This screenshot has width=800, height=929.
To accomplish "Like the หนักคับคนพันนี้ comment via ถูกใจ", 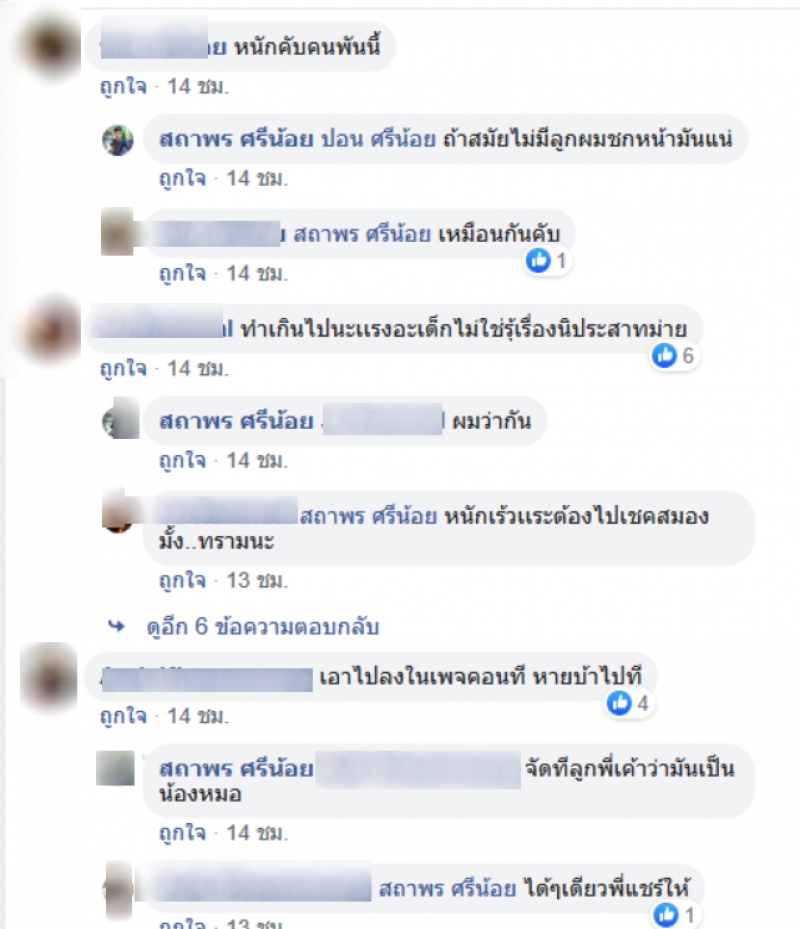I will pyautogui.click(x=123, y=87).
